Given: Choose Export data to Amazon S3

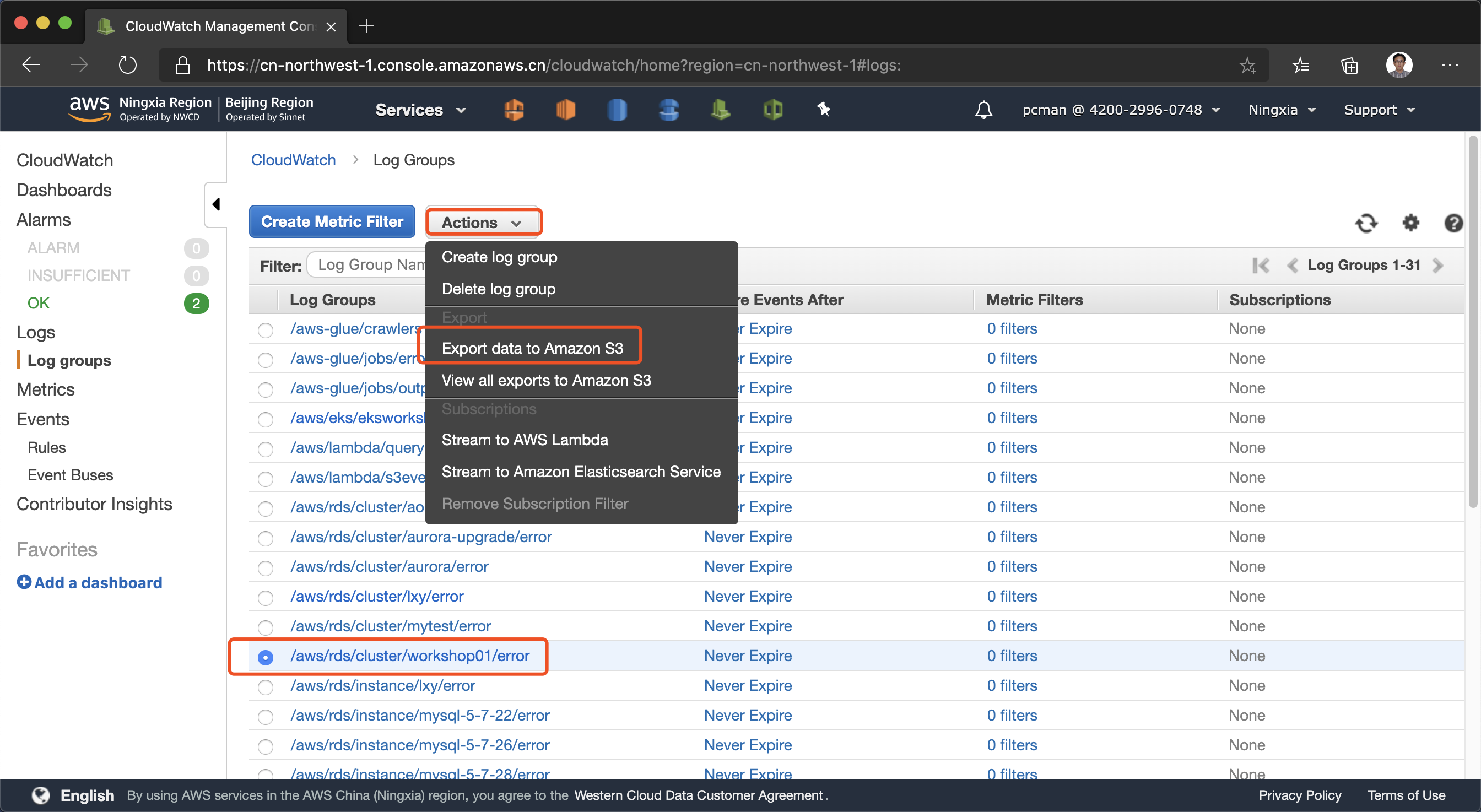Looking at the screenshot, I should 532,348.
